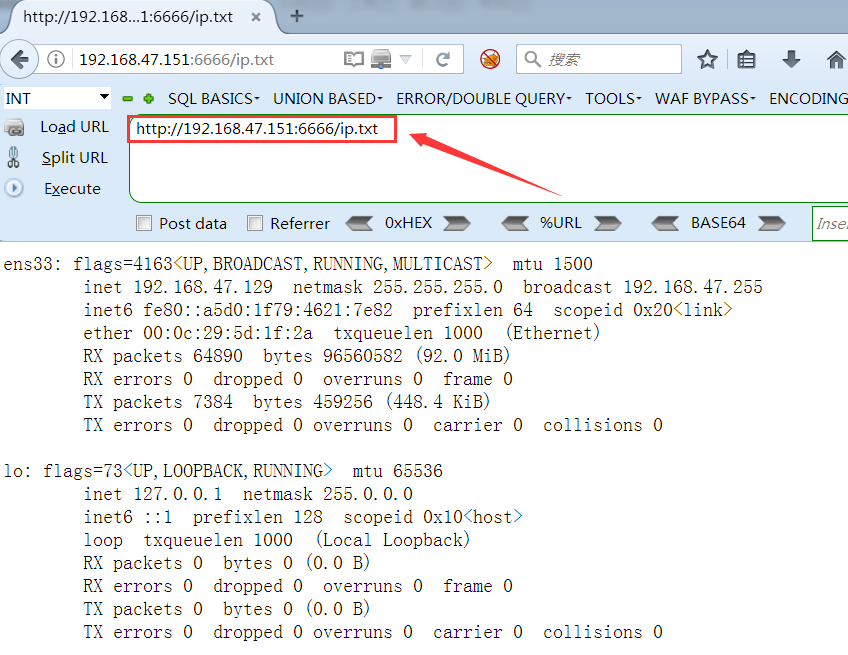Open ERROR/DOUBLE QUERY menu
Screen dimensions: 848x655
483,98
